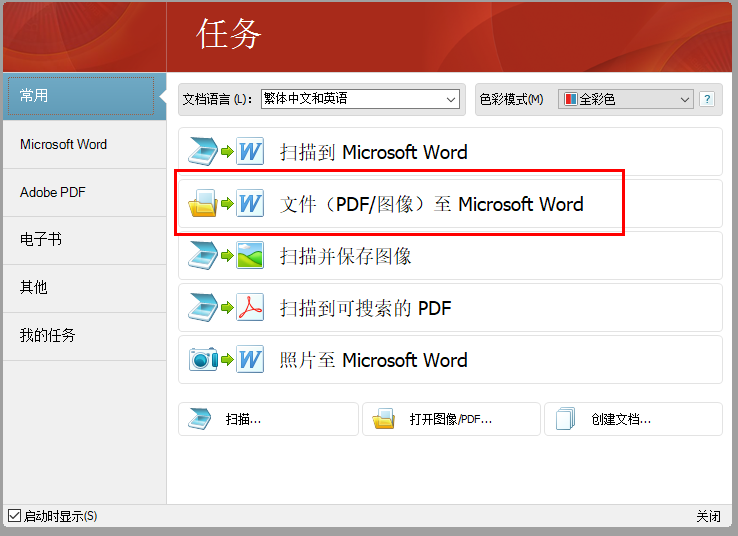Click the folder icon on 打开图像/PDF... button
Image resolution: width=738 pixels, height=536 pixels.
pyautogui.click(x=383, y=419)
